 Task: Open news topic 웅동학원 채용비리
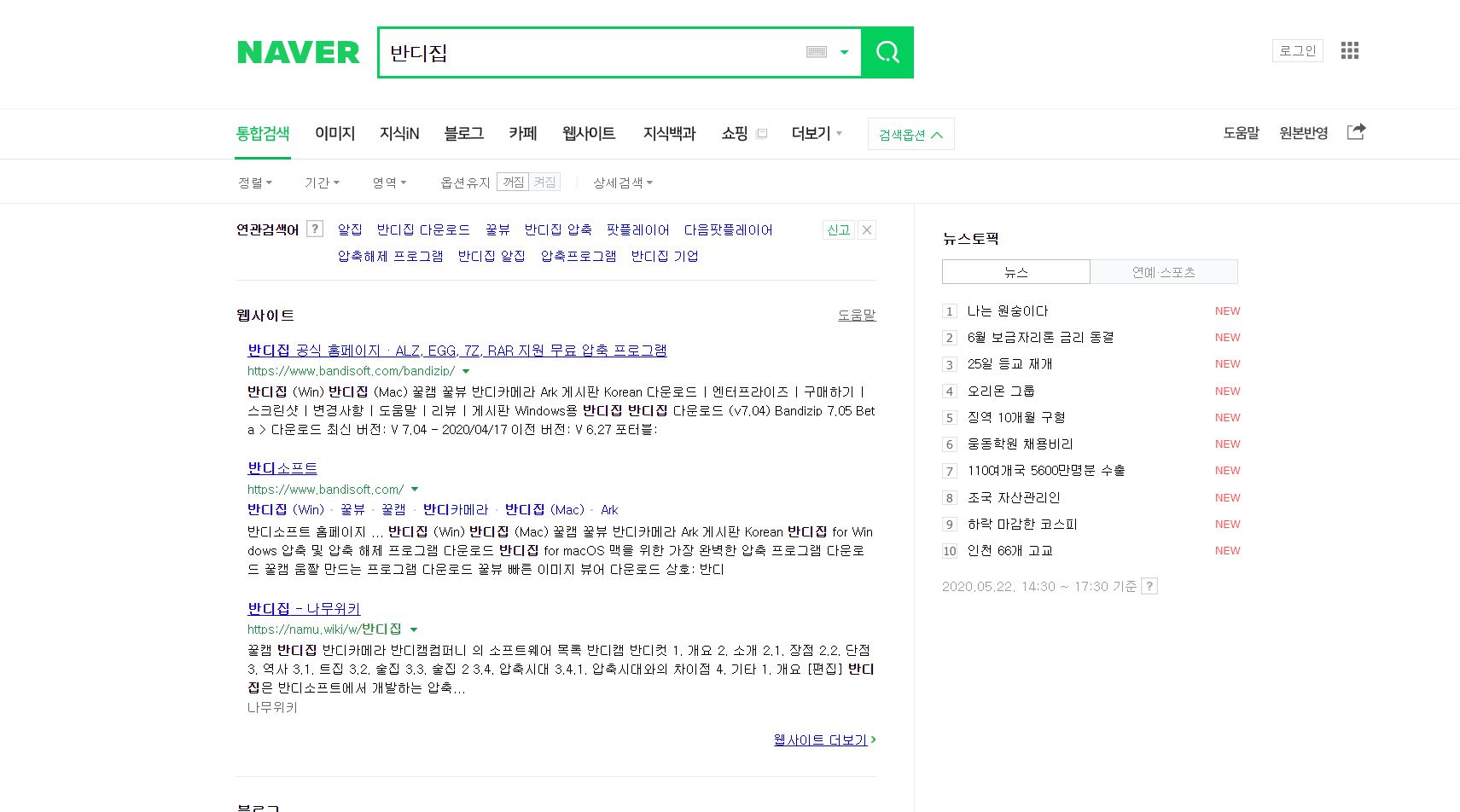pos(1020,444)
